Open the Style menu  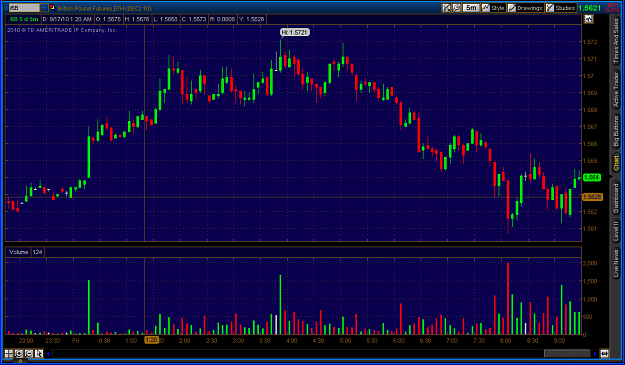pos(493,8)
